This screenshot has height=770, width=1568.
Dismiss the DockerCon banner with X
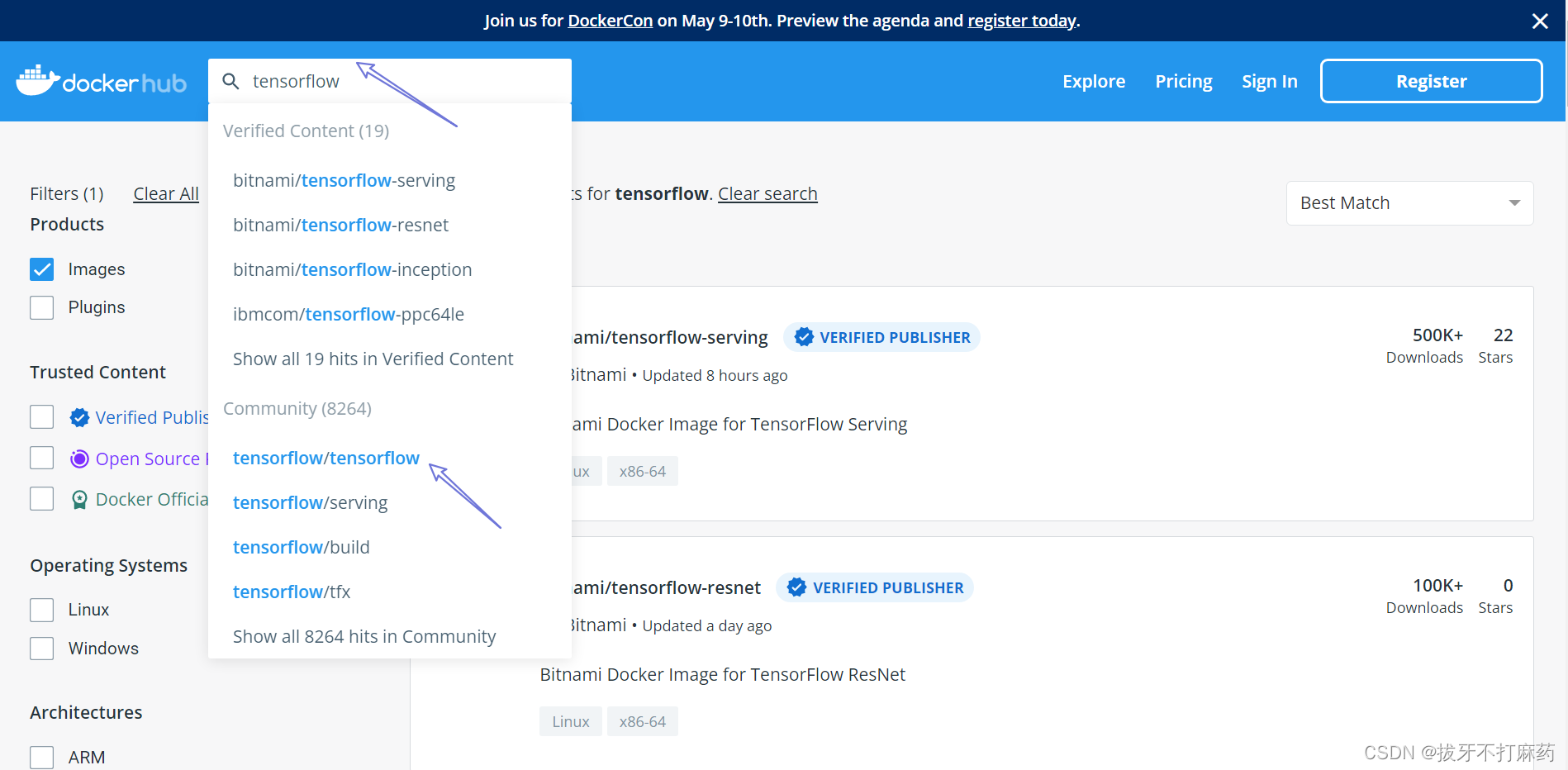pyautogui.click(x=1540, y=21)
